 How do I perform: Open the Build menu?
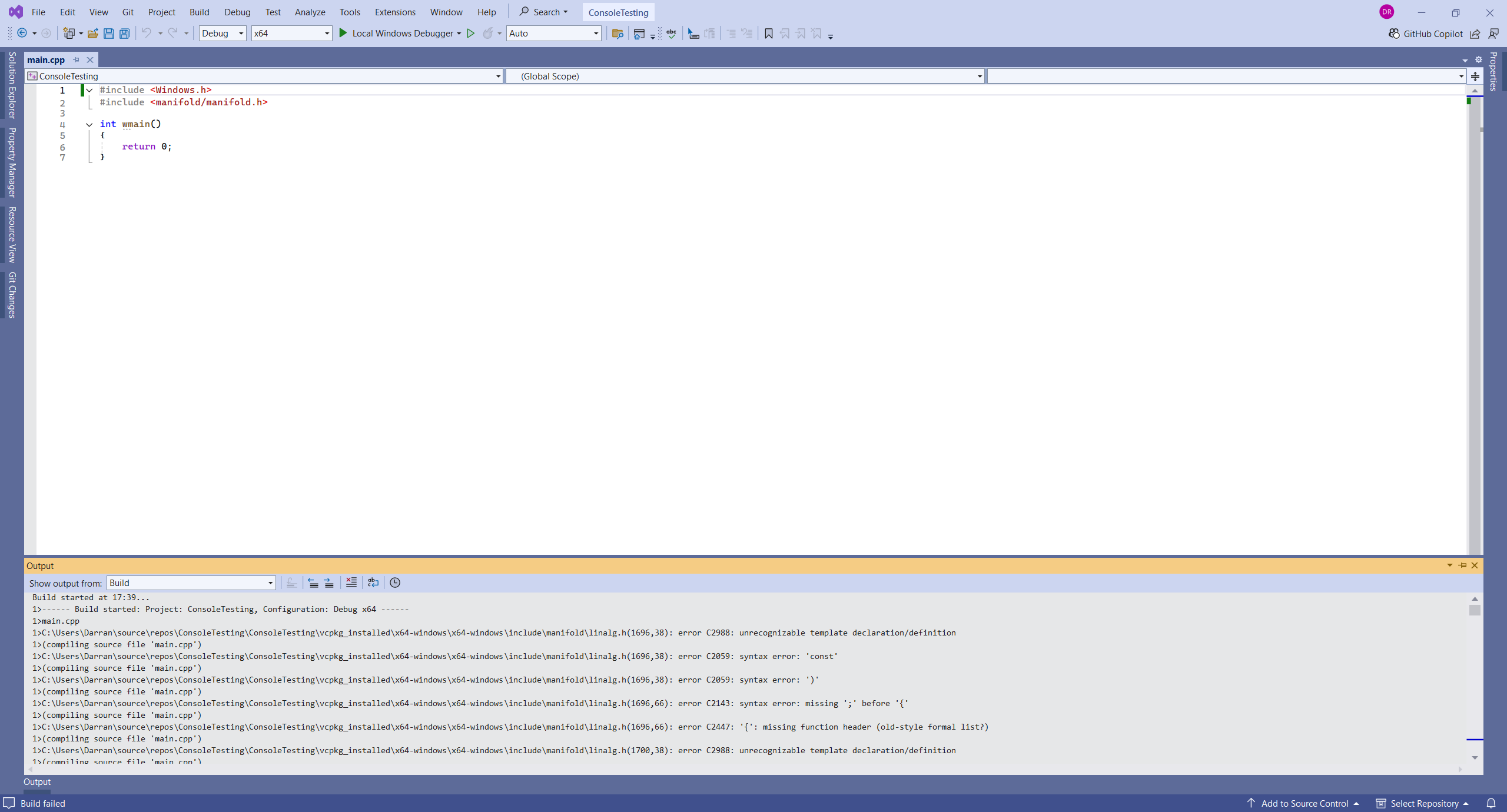click(x=199, y=12)
